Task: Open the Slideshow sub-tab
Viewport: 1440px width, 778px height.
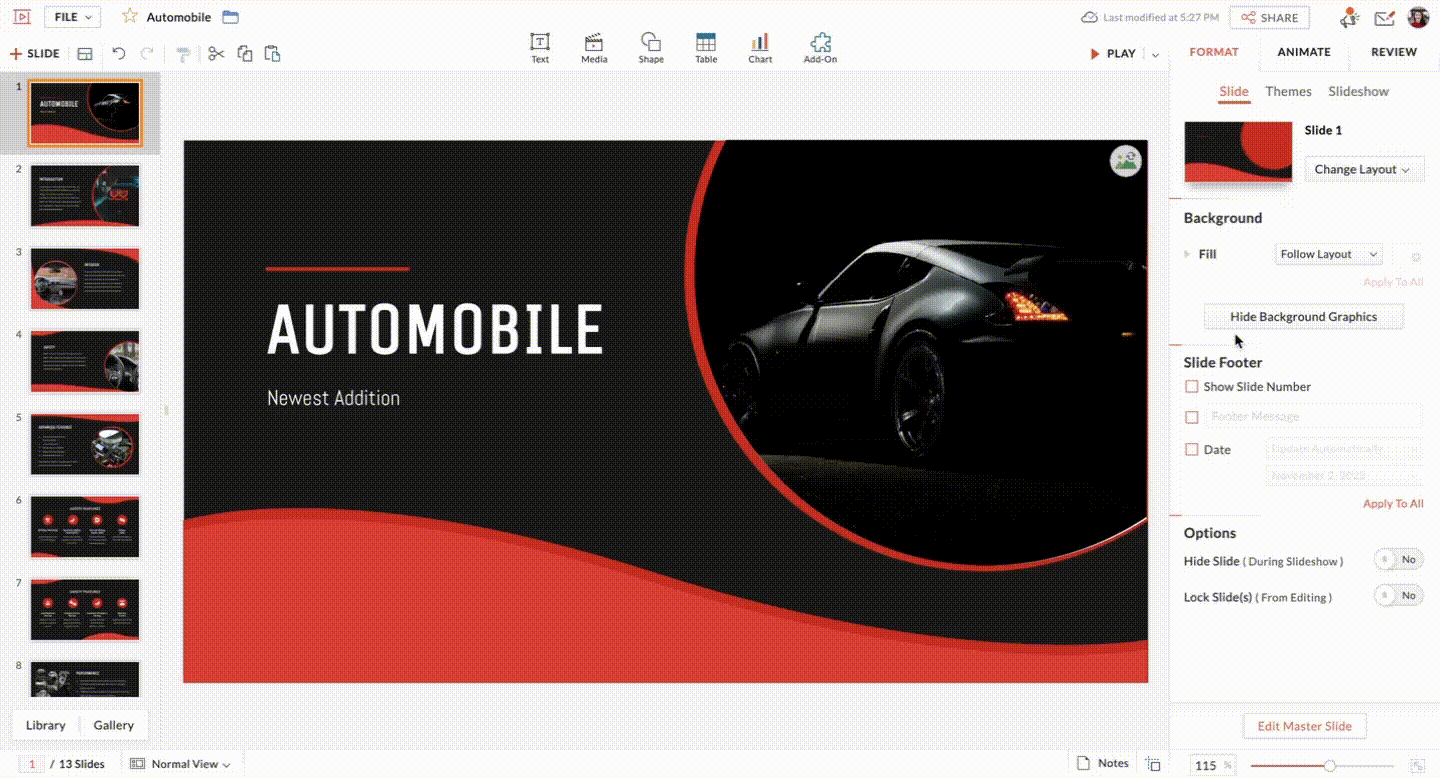Action: pos(1358,91)
